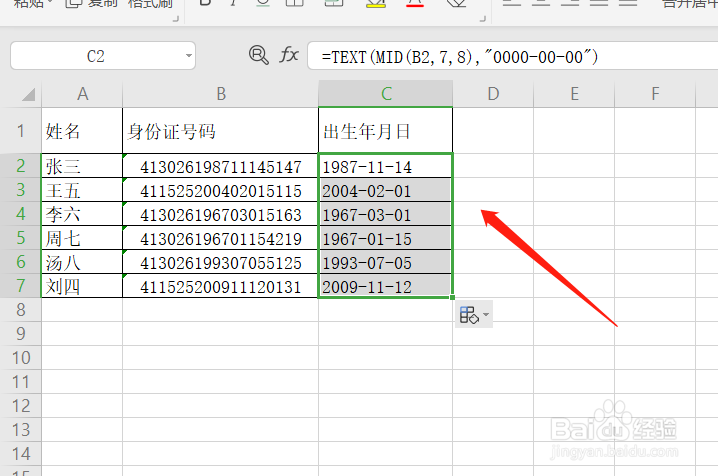The width and height of the screenshot is (718, 476).
Task: Click ID cell 413026198711145147
Action: (x=221, y=166)
